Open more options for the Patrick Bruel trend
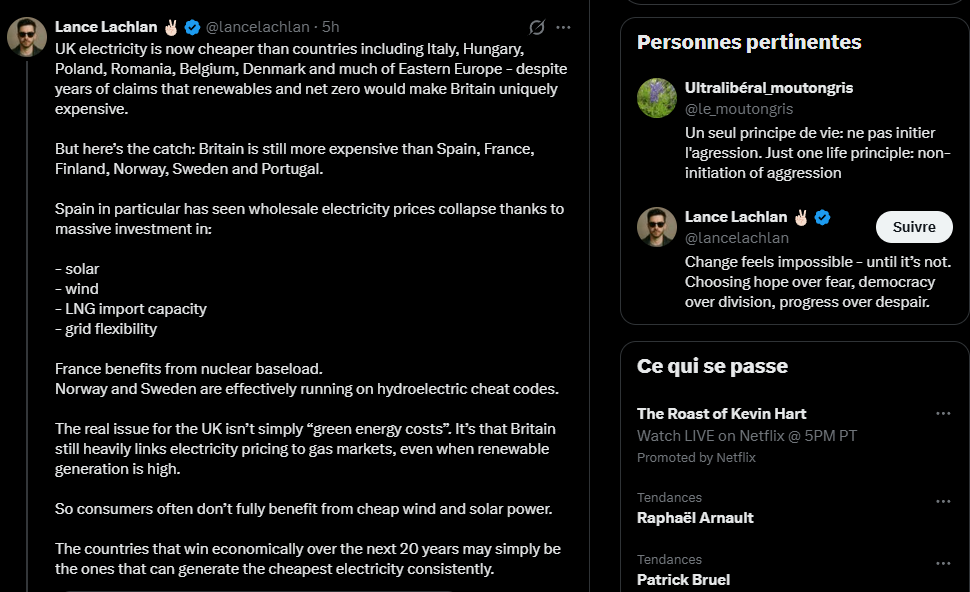 click(x=943, y=563)
